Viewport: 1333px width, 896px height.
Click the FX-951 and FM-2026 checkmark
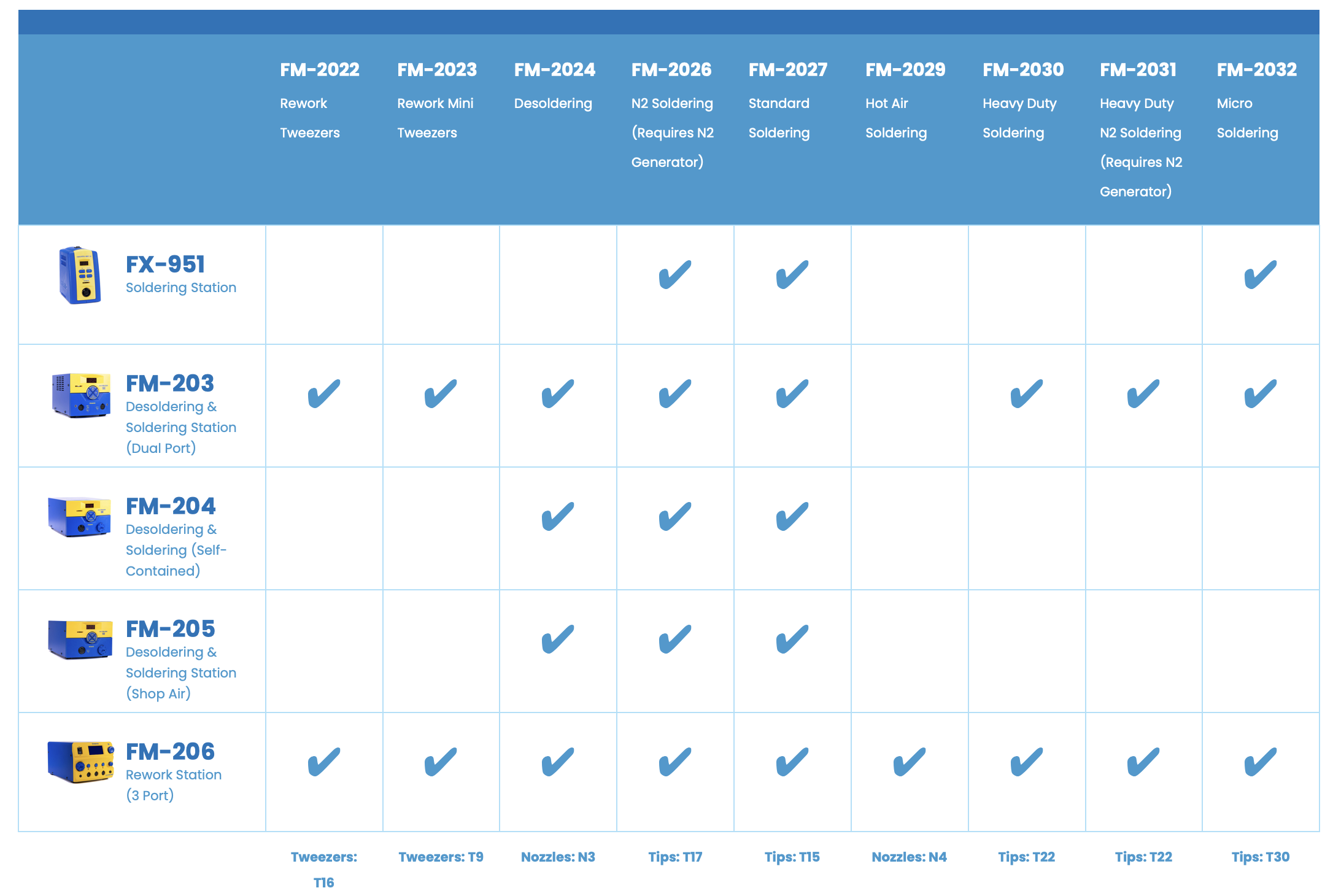[x=675, y=274]
